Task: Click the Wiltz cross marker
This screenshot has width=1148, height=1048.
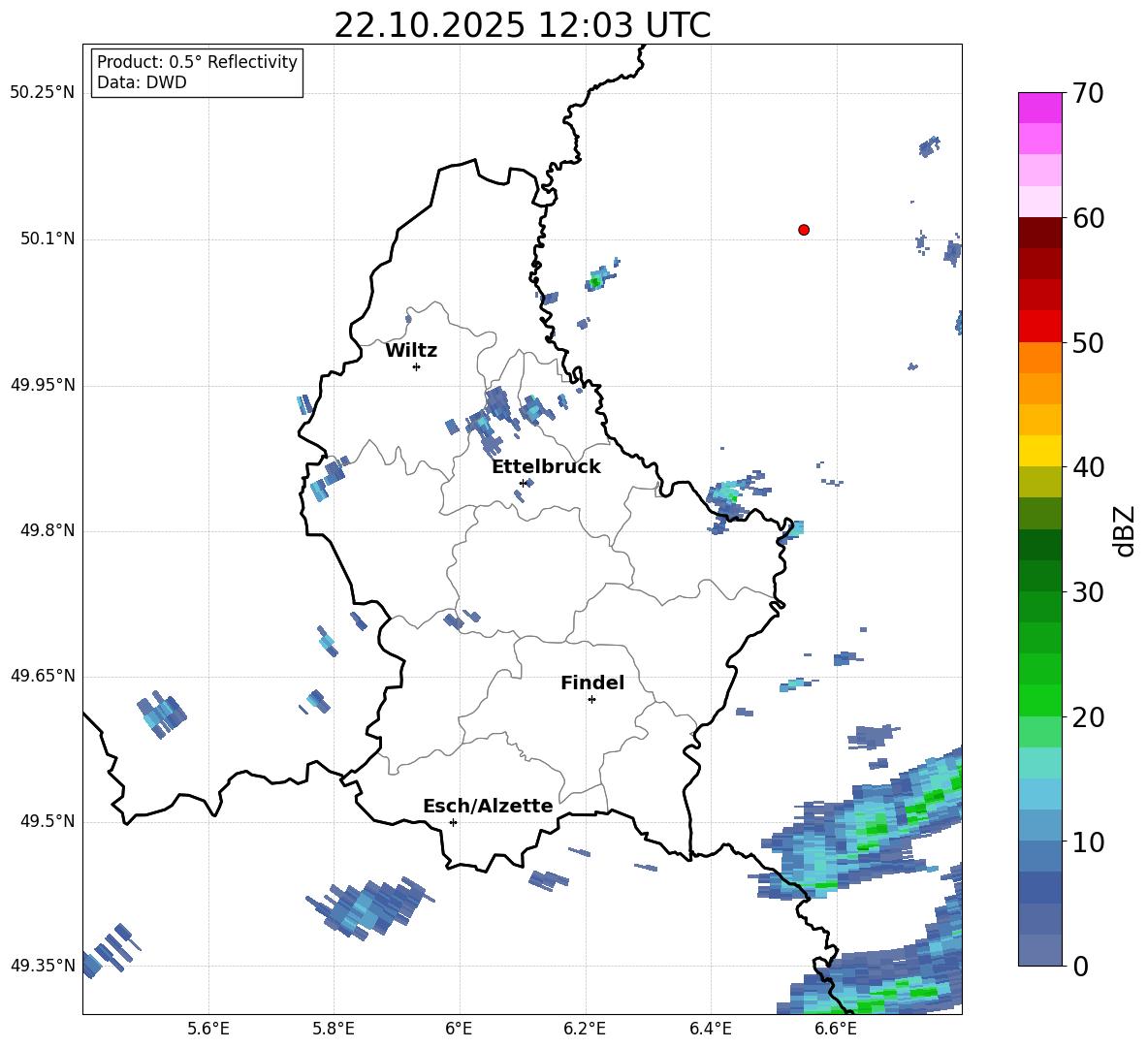Action: 416,366
